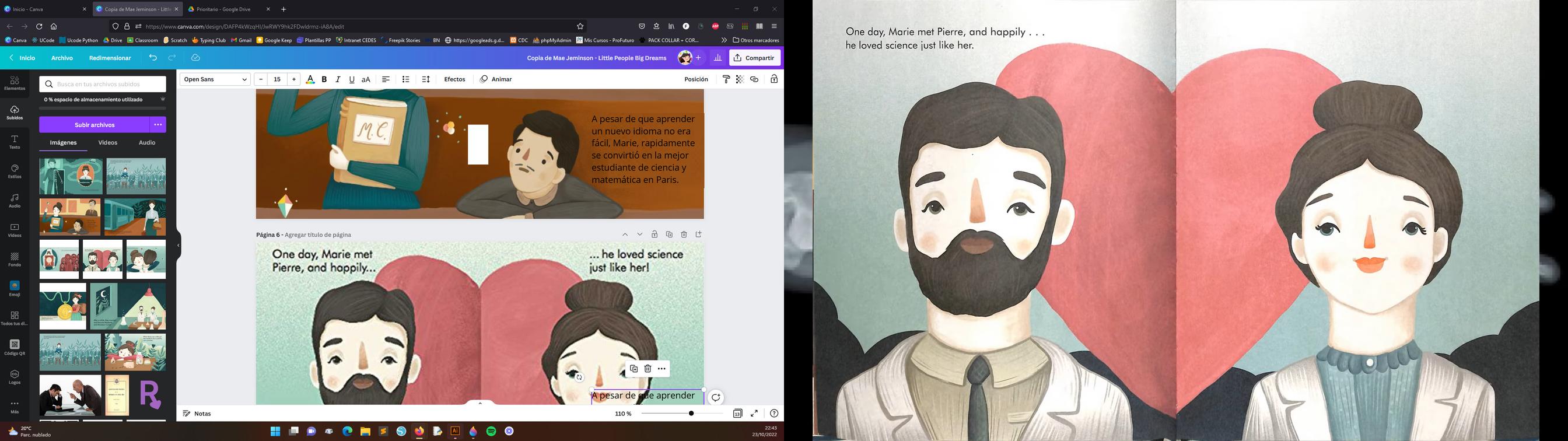Screen dimensions: 1568x441
Task: Open the Archivo menu
Action: click(62, 58)
